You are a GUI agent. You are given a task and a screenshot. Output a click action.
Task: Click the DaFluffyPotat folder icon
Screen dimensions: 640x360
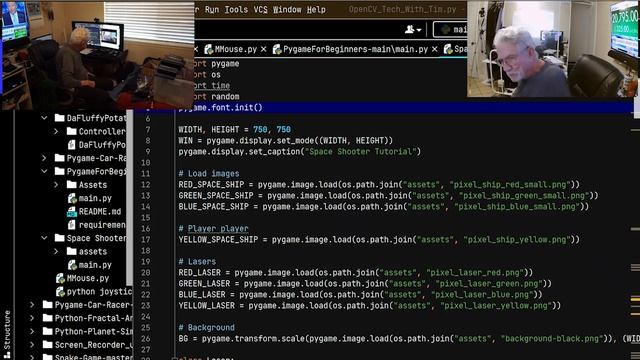tap(60, 118)
